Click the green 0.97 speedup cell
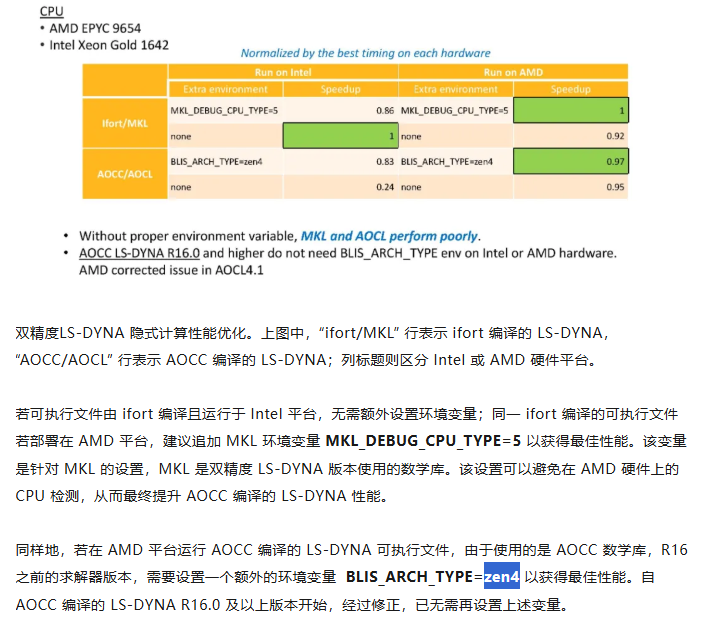Screen dimensions: 706x626 pos(571,161)
